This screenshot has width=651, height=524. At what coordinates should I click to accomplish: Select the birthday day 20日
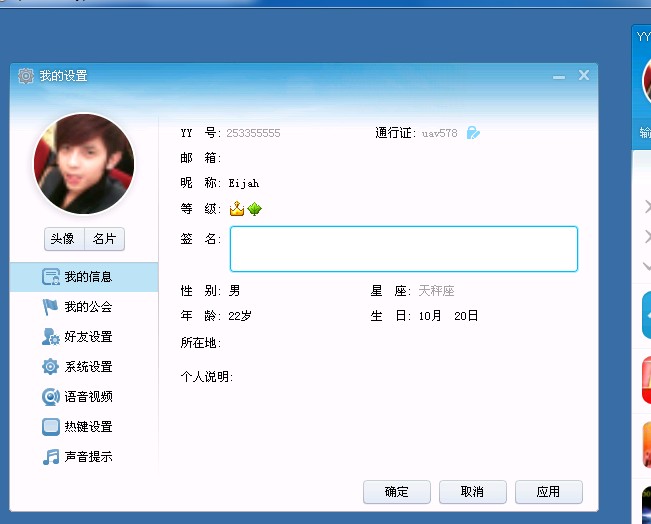tap(466, 316)
